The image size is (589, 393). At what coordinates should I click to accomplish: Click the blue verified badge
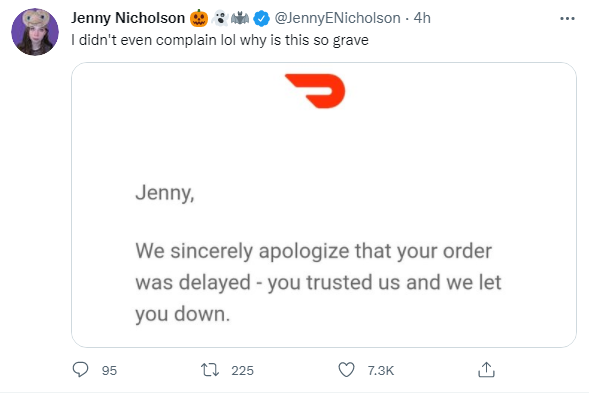pos(261,18)
